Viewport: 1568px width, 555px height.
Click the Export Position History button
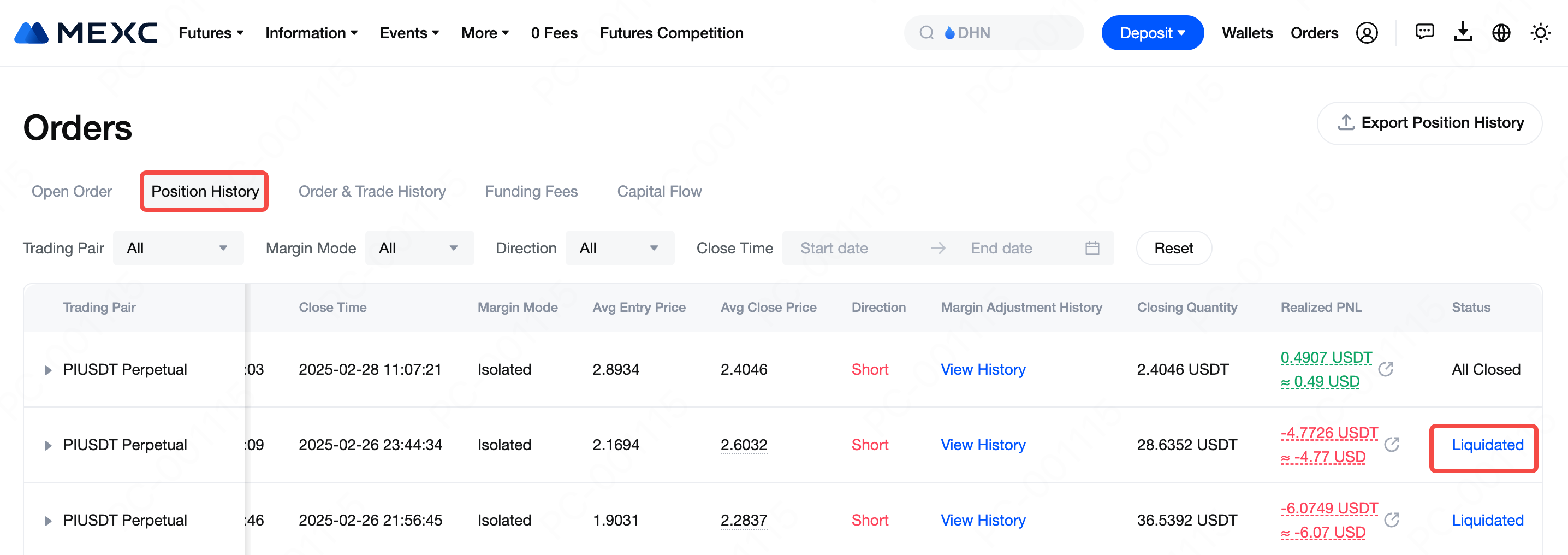(1429, 123)
